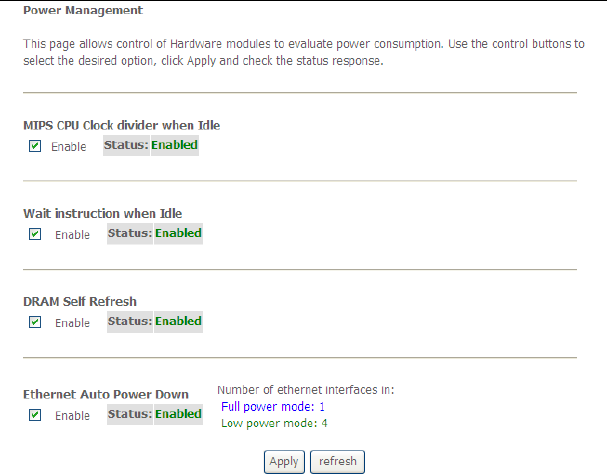Uncheck MIPS CPU Clock divider Enable checkbox

pyautogui.click(x=35, y=146)
